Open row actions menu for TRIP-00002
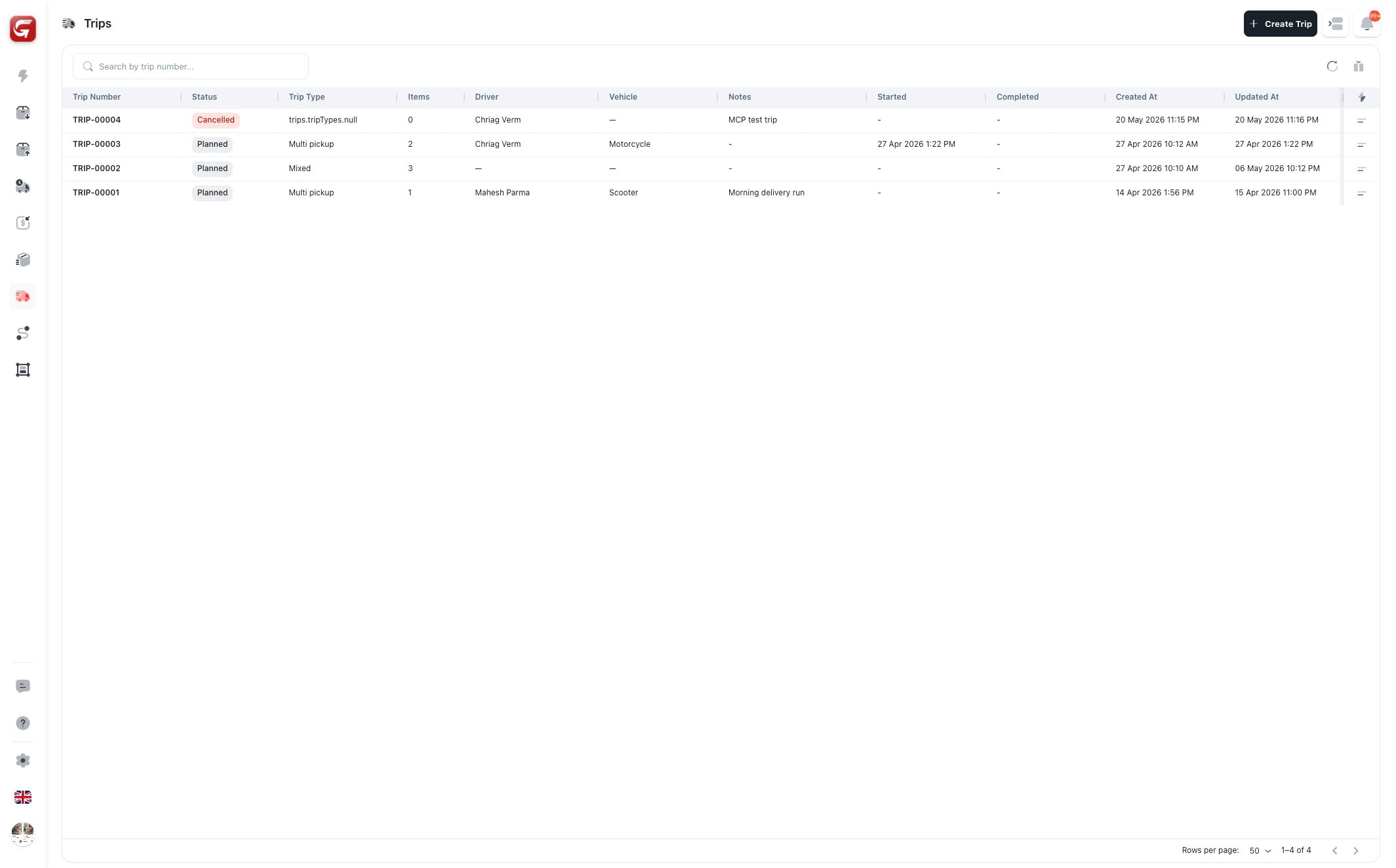The width and height of the screenshot is (1396, 868). coord(1362,169)
